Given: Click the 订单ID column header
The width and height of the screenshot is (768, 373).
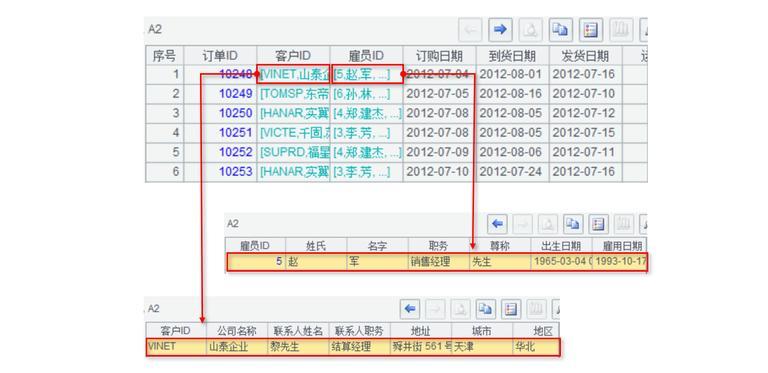Looking at the screenshot, I should (220, 56).
